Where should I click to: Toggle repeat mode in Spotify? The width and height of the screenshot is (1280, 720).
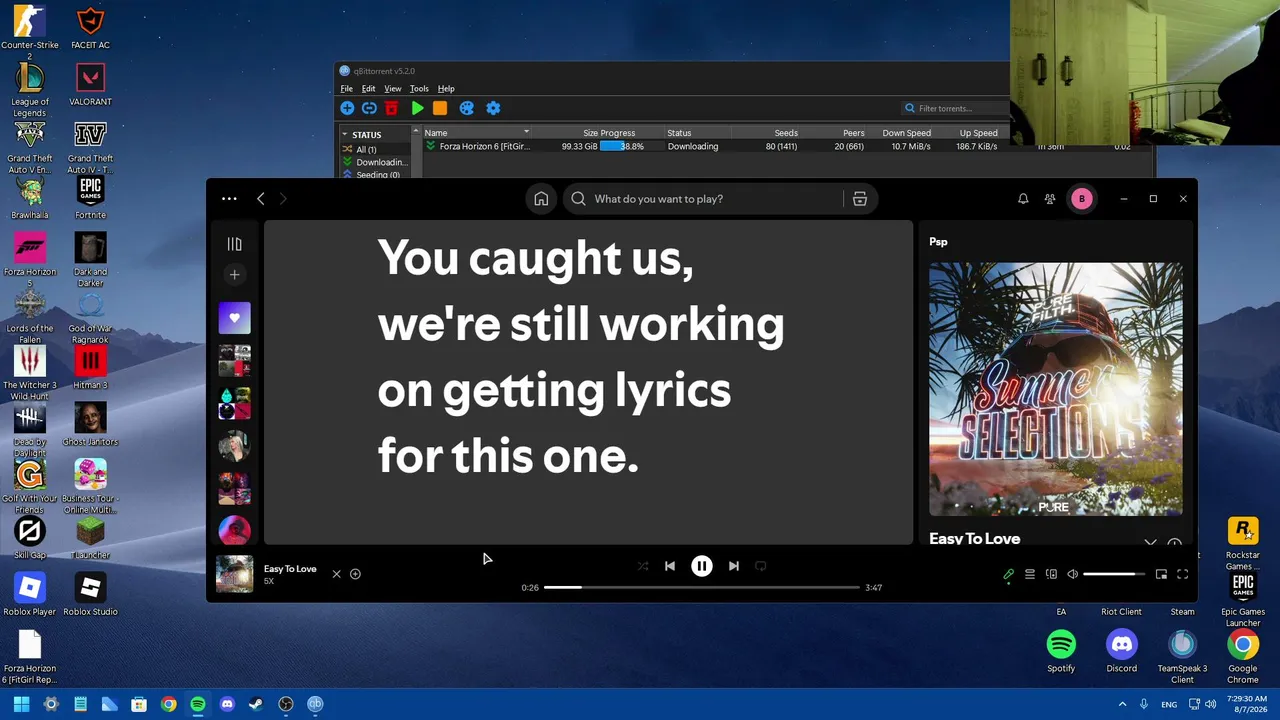point(761,566)
